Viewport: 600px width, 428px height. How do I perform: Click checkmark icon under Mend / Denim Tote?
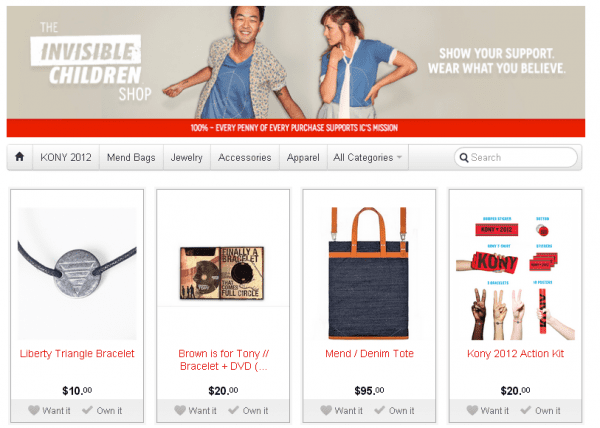click(380, 410)
